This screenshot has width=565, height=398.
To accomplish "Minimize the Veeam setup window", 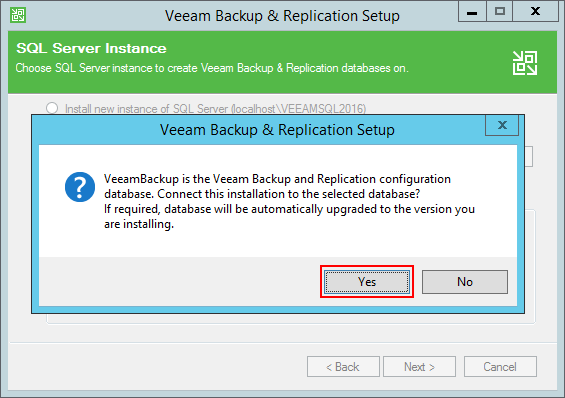I will click(472, 12).
